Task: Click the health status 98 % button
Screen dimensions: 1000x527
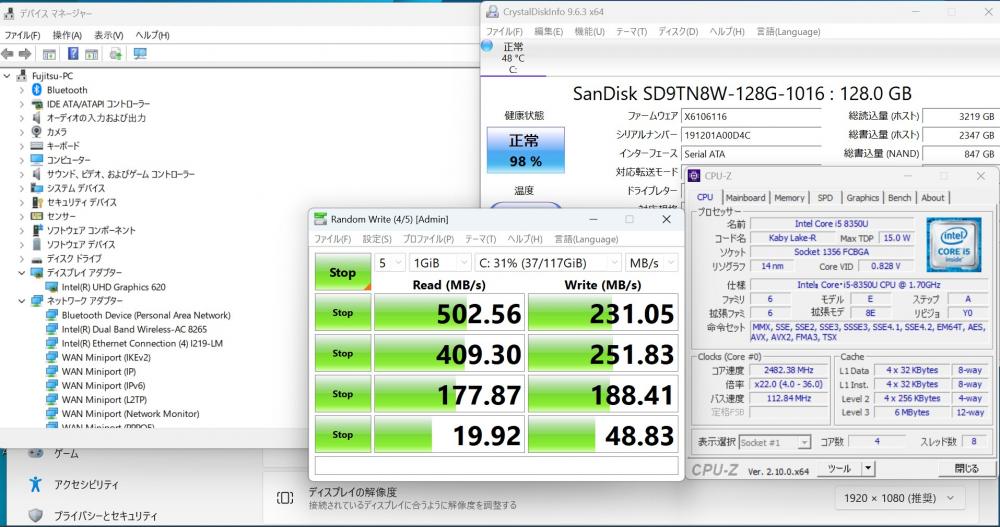Action: point(526,150)
